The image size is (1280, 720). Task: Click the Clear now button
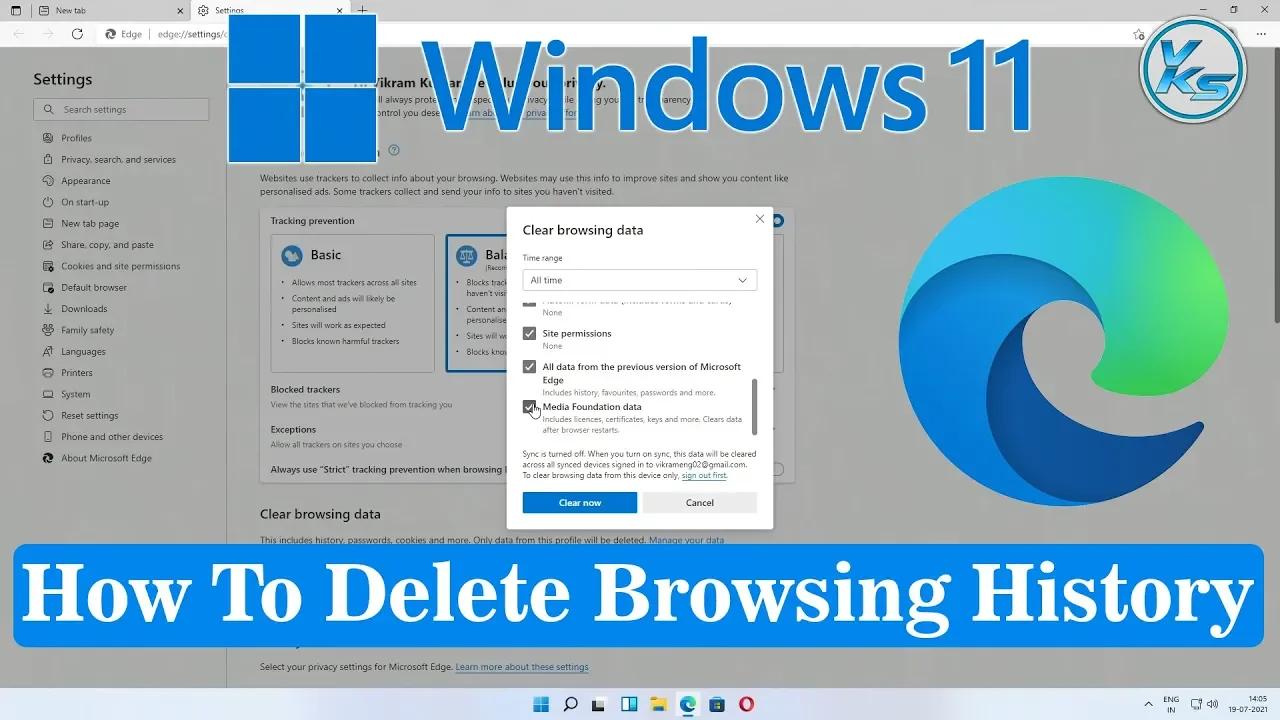pos(580,502)
